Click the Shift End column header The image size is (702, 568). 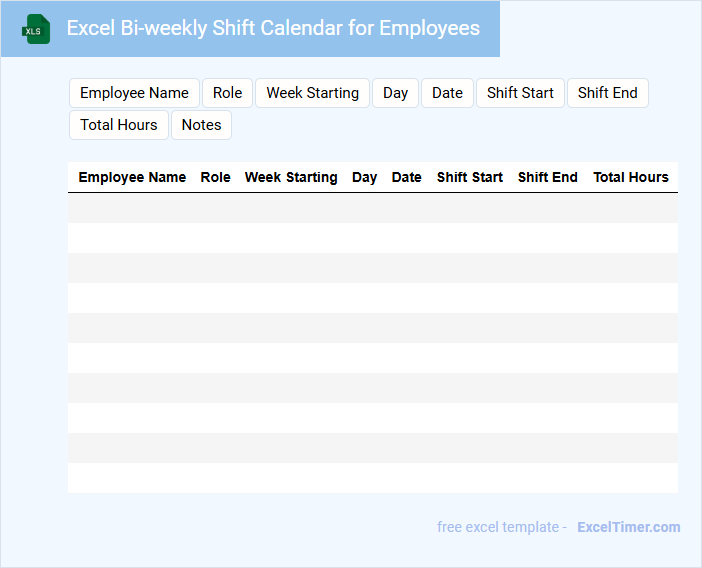tap(547, 177)
